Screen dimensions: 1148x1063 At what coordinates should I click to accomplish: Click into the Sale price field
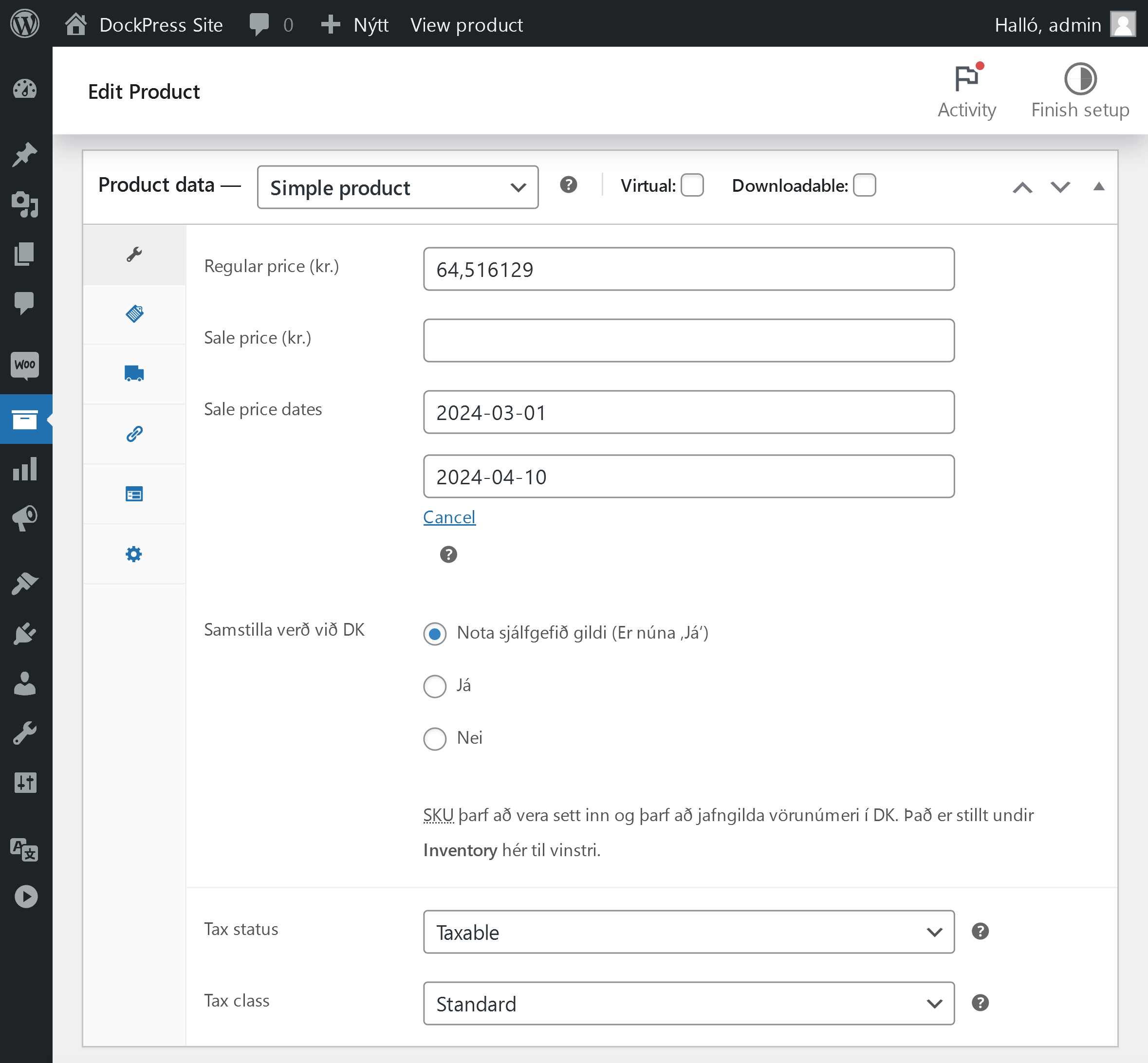(x=688, y=341)
